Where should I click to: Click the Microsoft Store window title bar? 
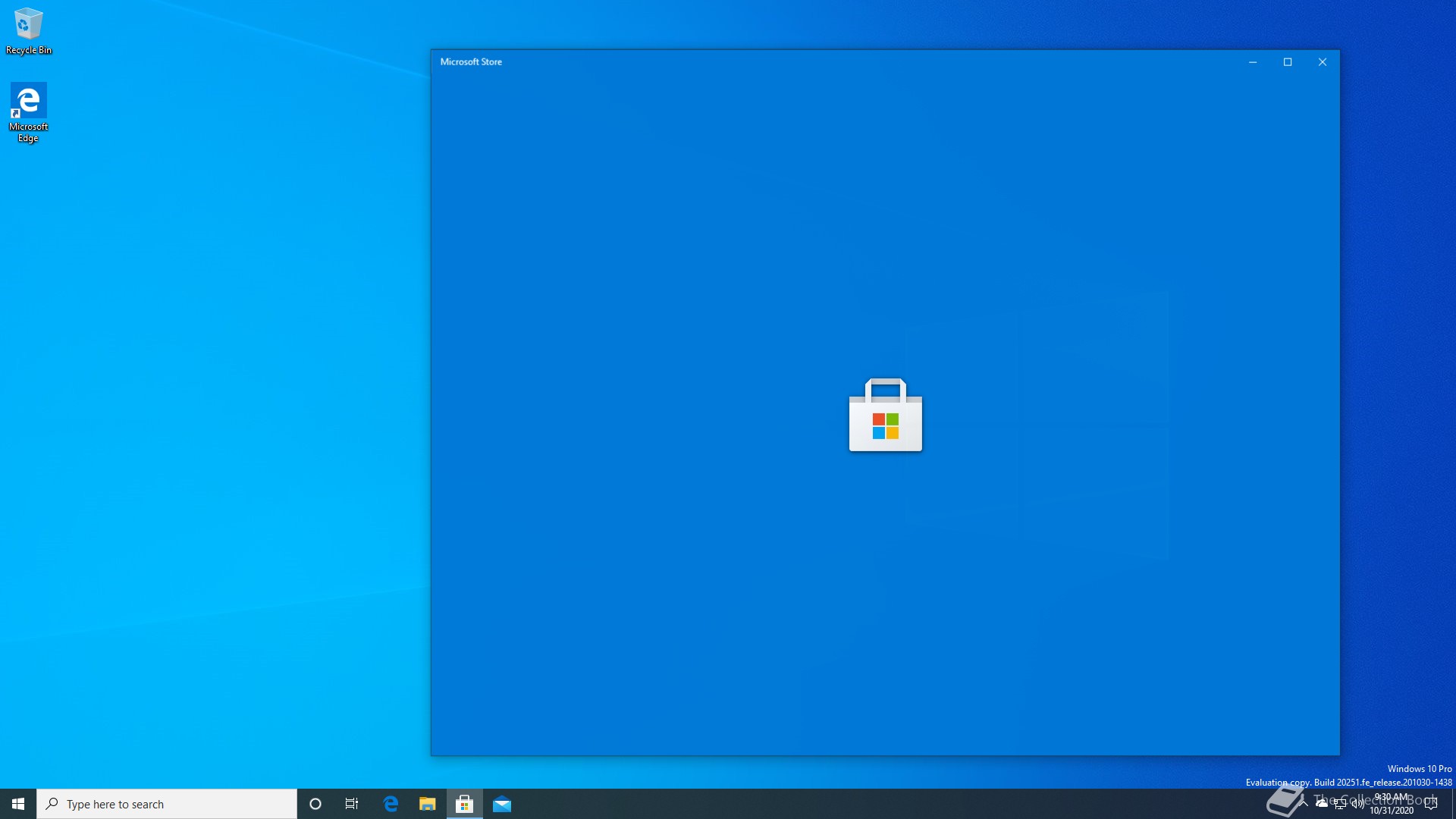pyautogui.click(x=834, y=62)
